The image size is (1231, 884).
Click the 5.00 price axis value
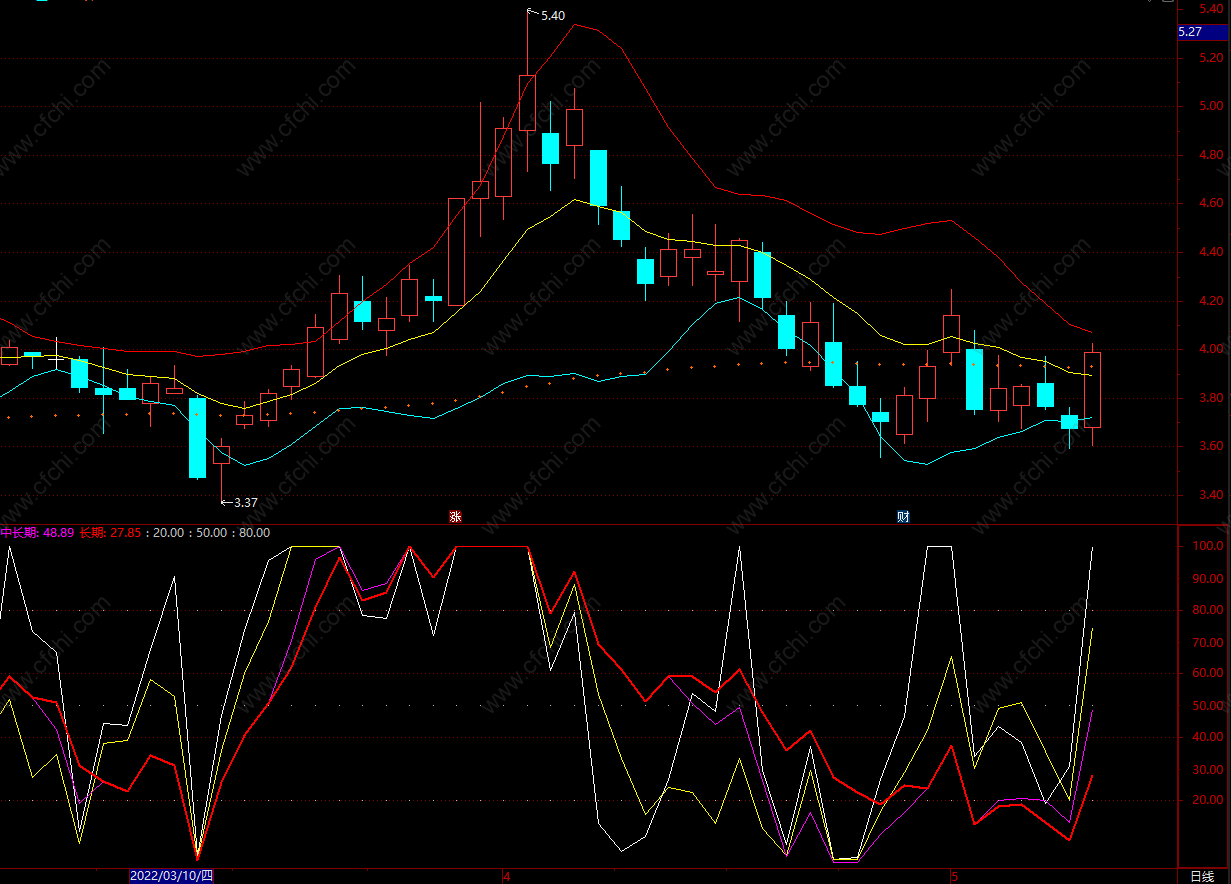tap(1211, 106)
